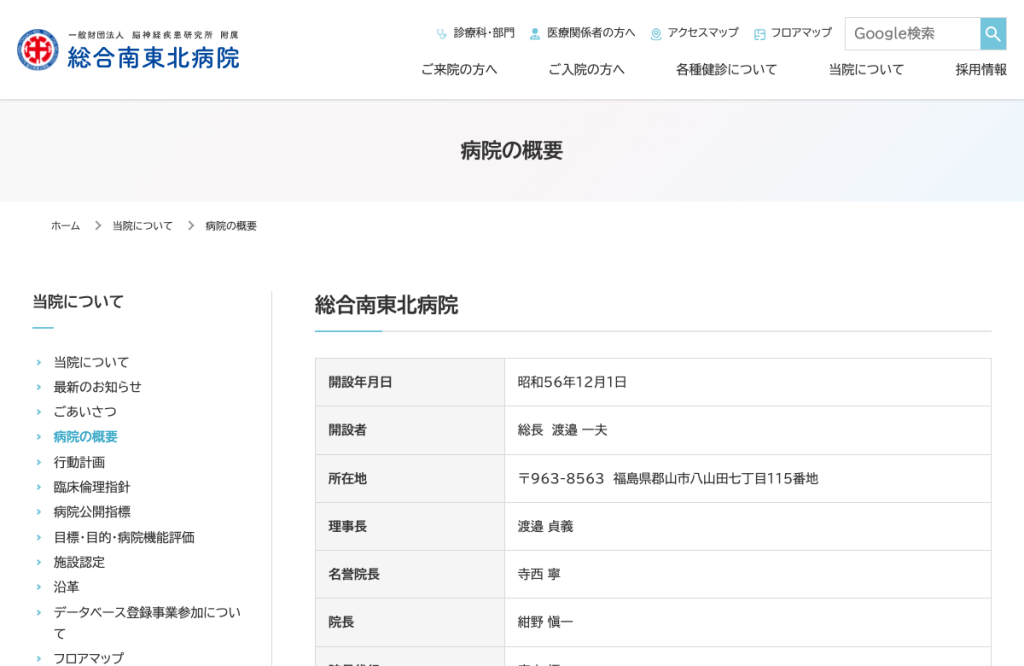This screenshot has width=1024, height=666.
Task: Click the section heading 総合南東北病院
Action: coord(387,305)
